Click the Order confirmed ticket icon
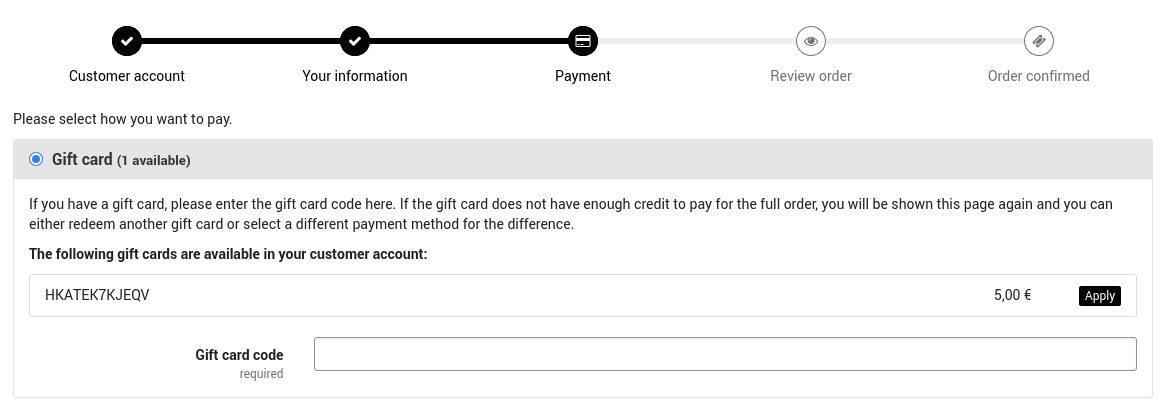Viewport: 1165px width, 409px height. 1039,42
